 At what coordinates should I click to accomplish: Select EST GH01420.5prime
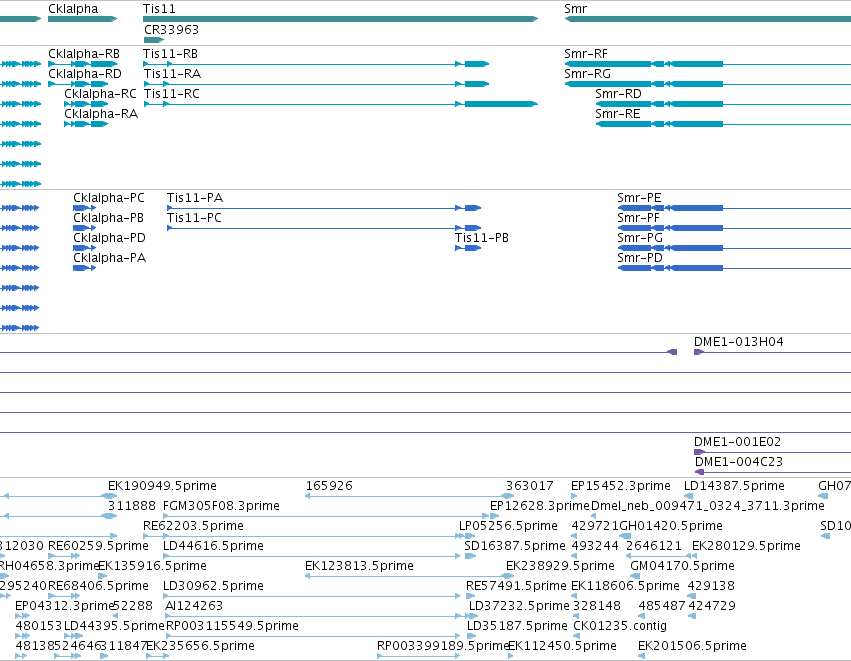pos(671,526)
